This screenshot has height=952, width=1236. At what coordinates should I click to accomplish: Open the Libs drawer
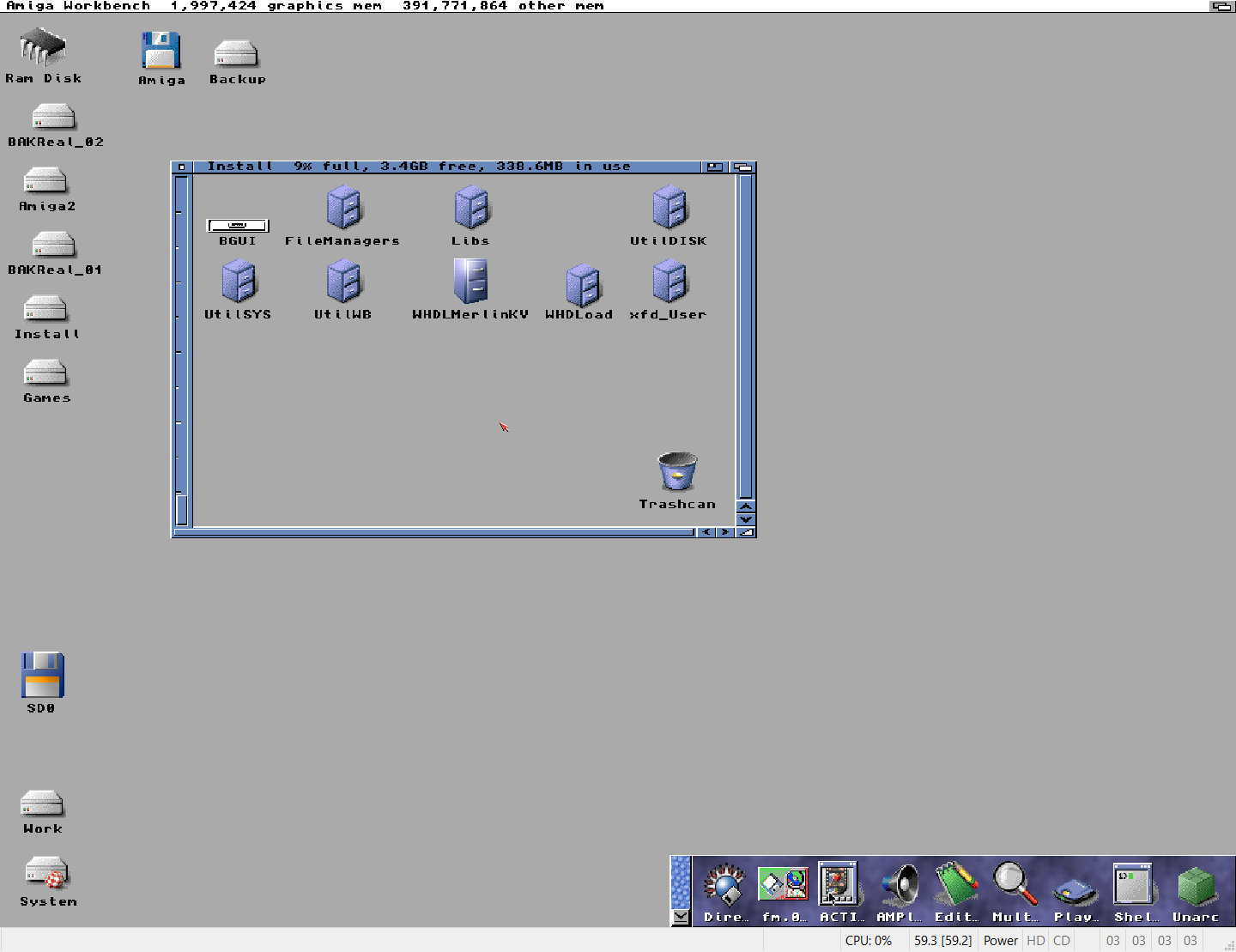[x=471, y=209]
